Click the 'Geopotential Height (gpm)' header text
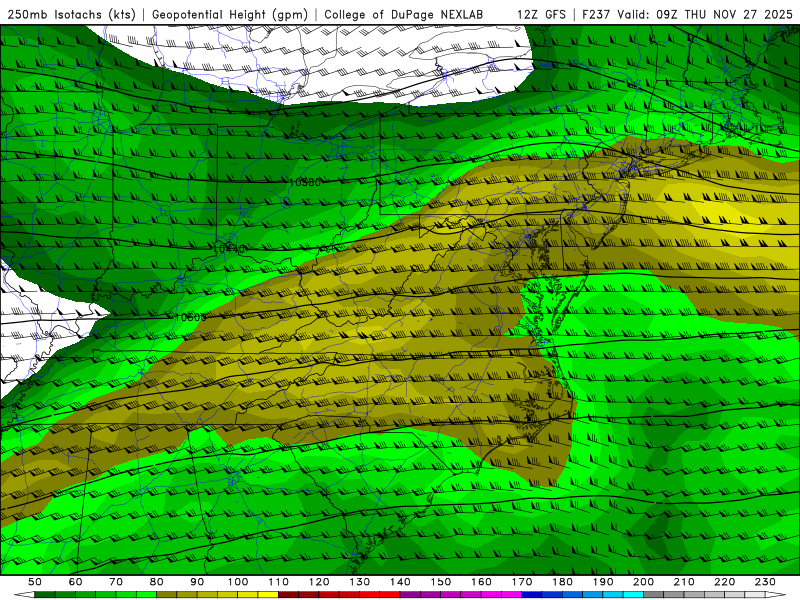The width and height of the screenshot is (800, 600). click(230, 14)
